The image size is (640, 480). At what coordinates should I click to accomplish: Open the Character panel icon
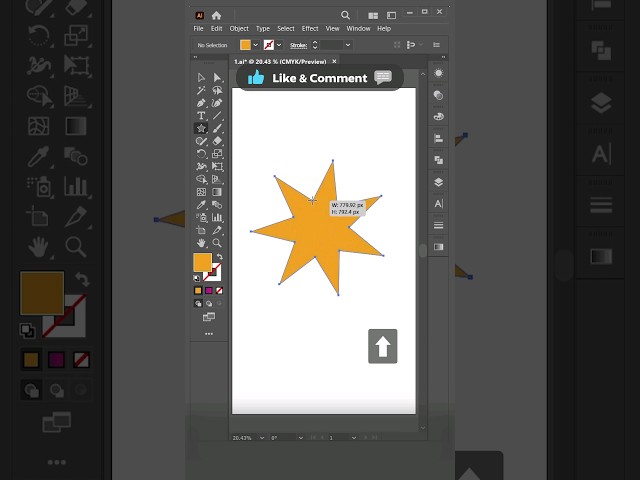tap(438, 203)
